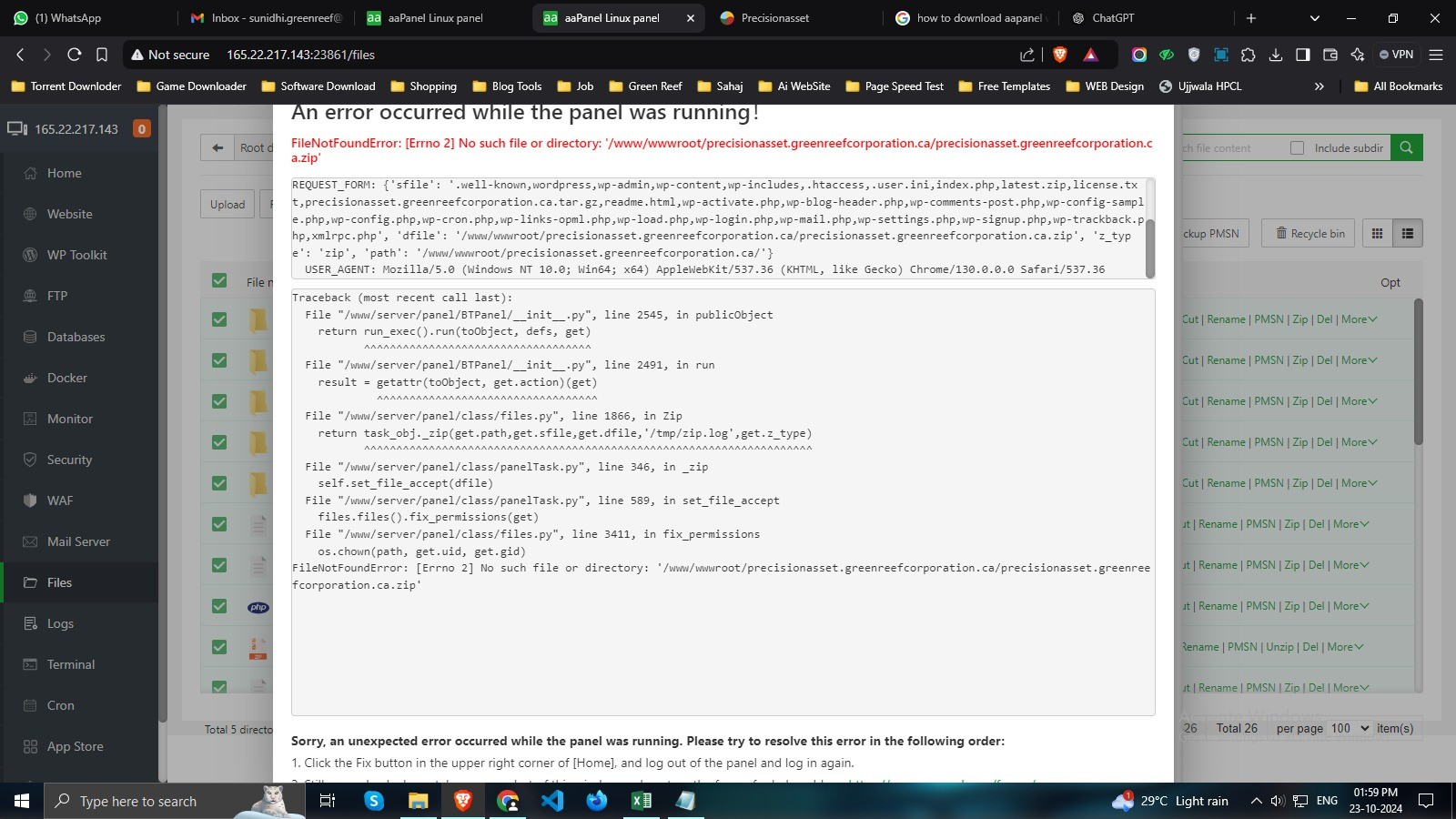Bookmark this page with the bookmark icon
Screen dimensions: 1456x819
click(x=102, y=55)
